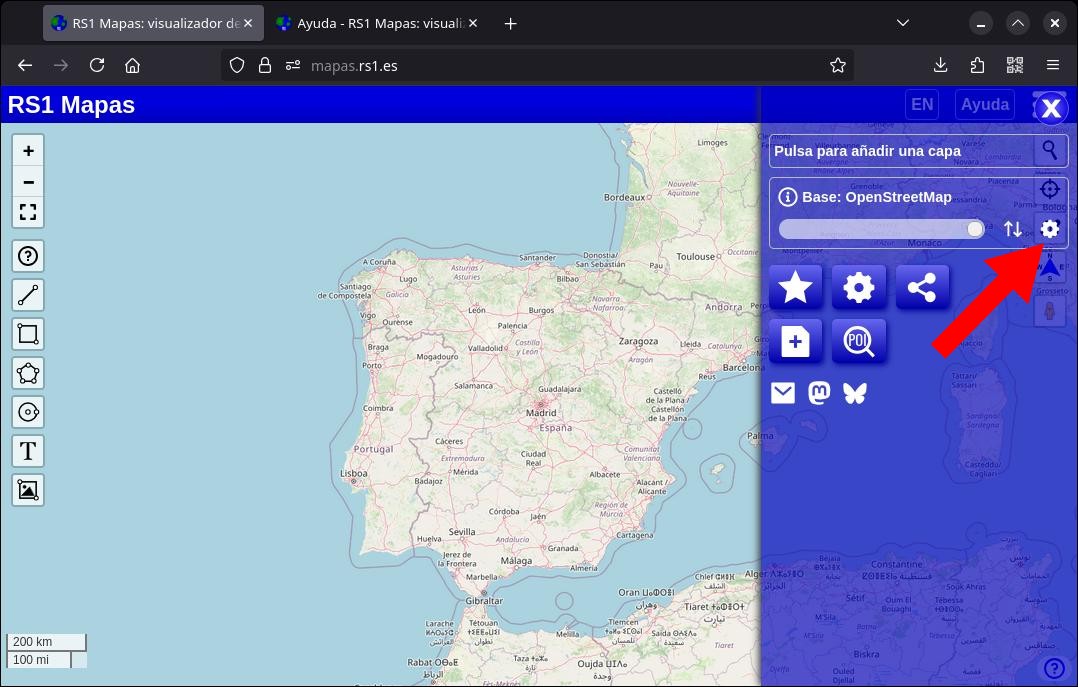Screen dimensions: 1078x687
Task: Click the Sevilla label on the map
Action: click(462, 532)
